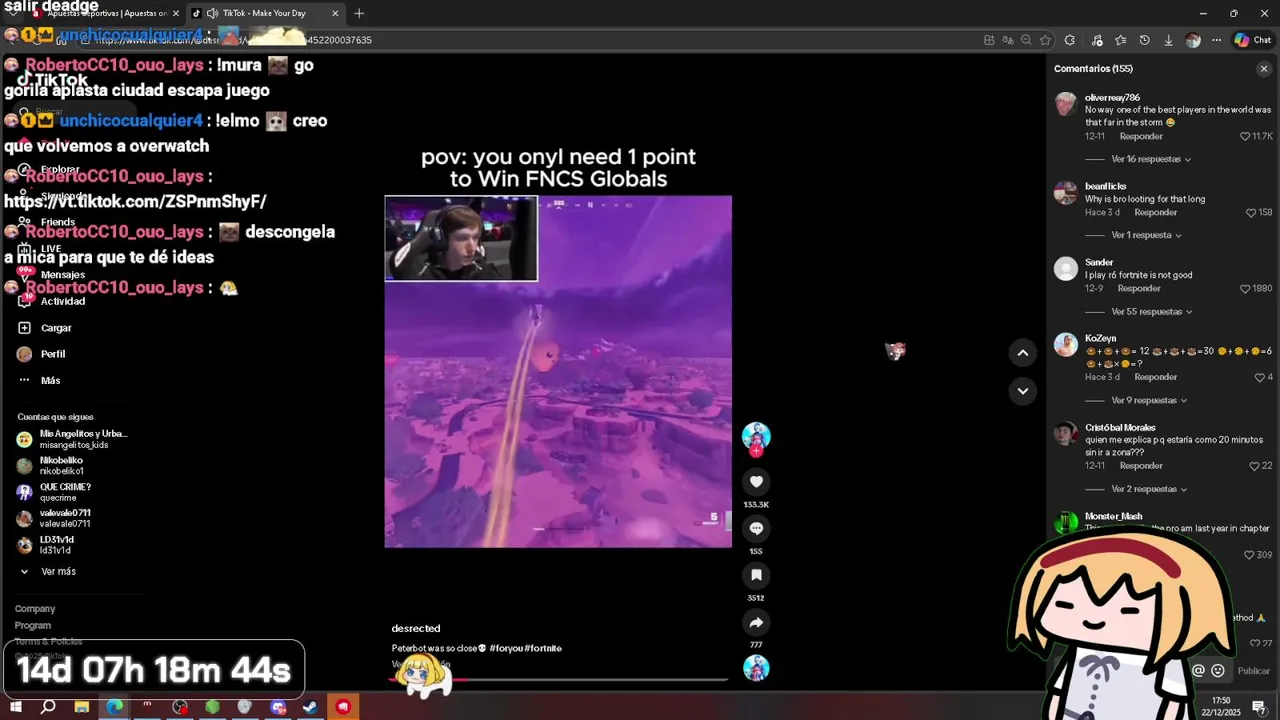Viewport: 1280px width, 720px height.
Task: Open browser downloads icon
Action: [x=1168, y=40]
